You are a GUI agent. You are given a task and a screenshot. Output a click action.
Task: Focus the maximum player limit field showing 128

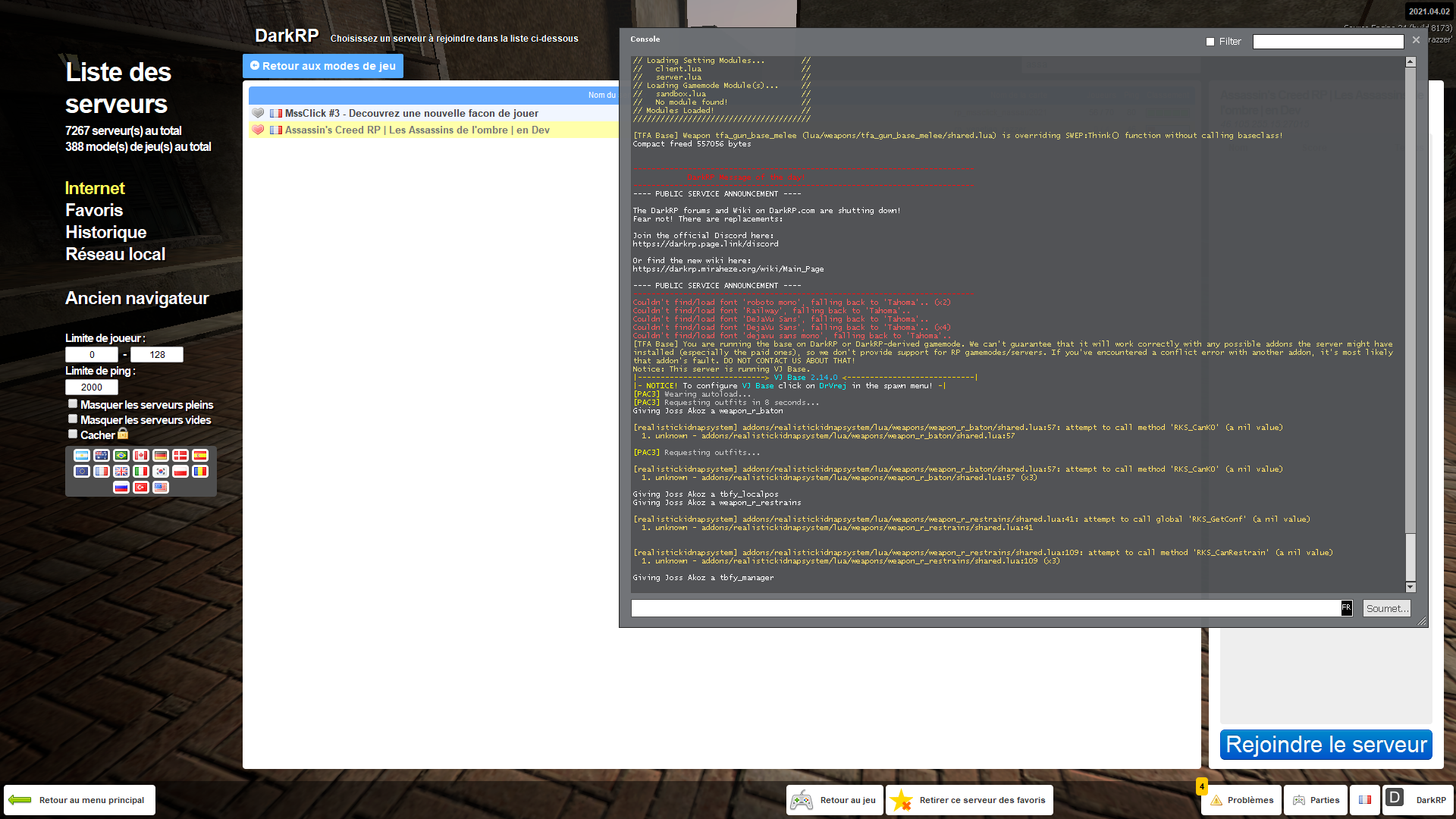(157, 354)
